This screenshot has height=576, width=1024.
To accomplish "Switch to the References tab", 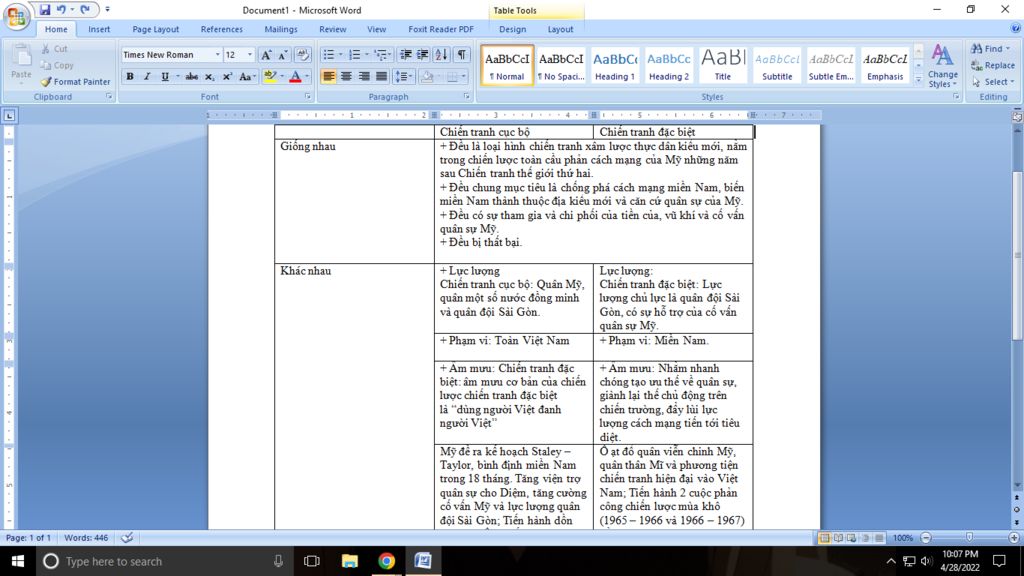I will [221, 29].
